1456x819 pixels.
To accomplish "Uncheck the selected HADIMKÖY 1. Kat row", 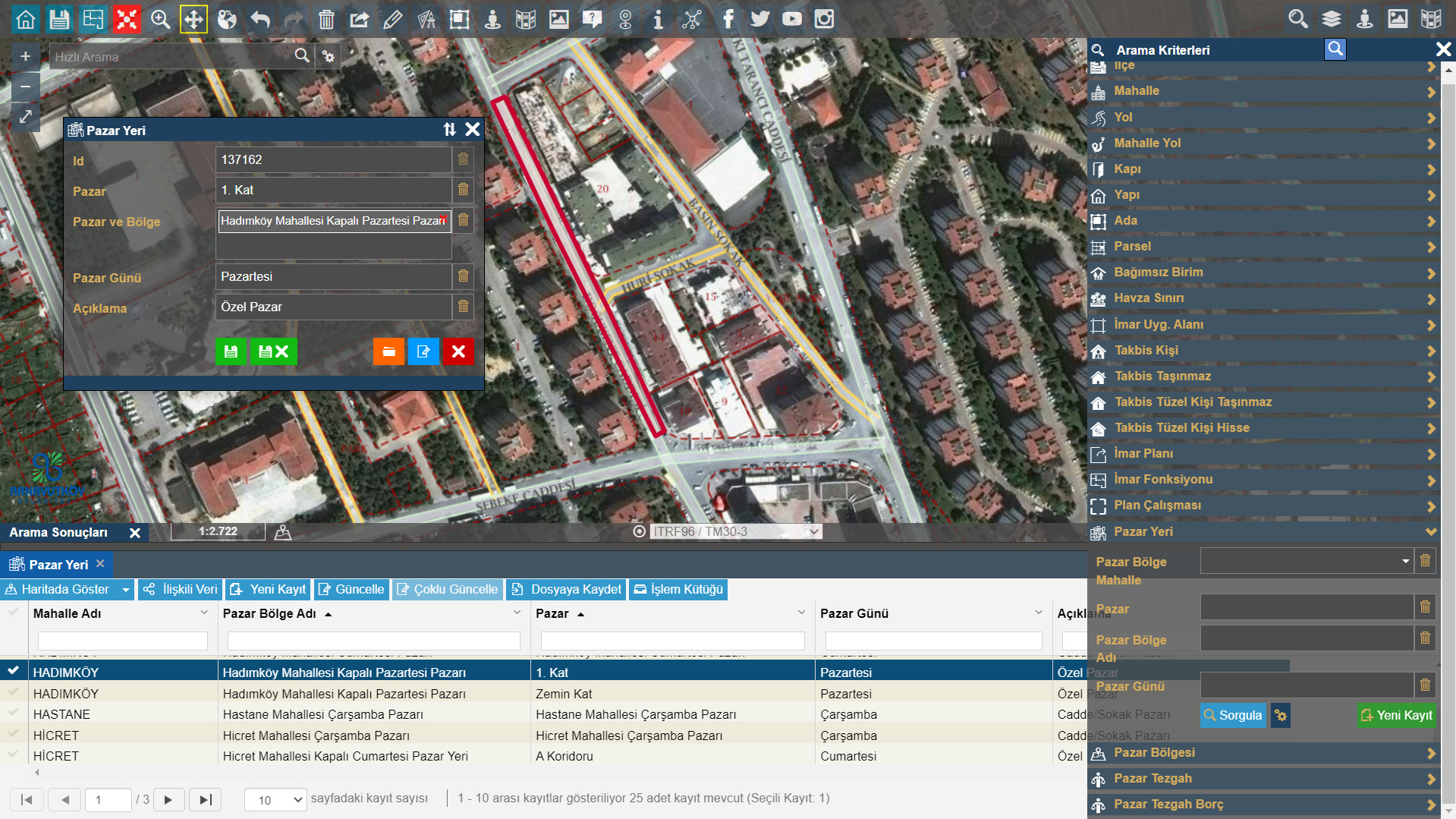I will point(13,671).
